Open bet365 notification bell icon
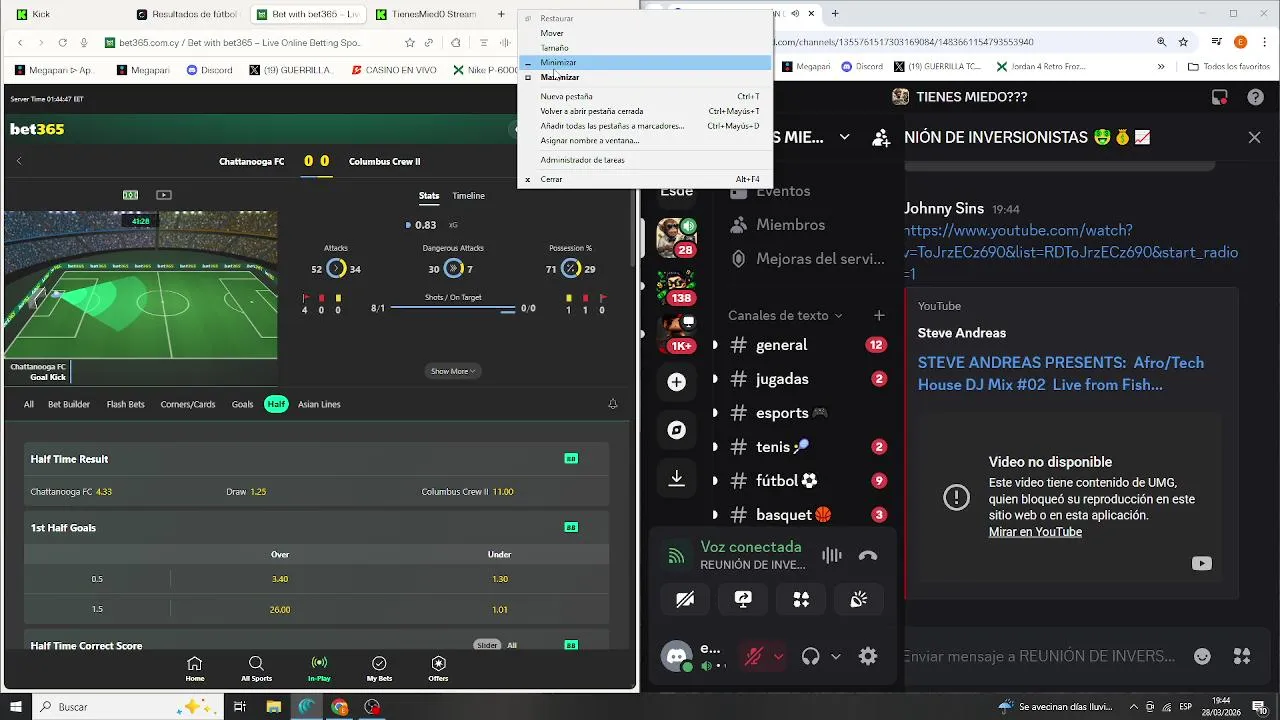1280x720 pixels. point(613,404)
